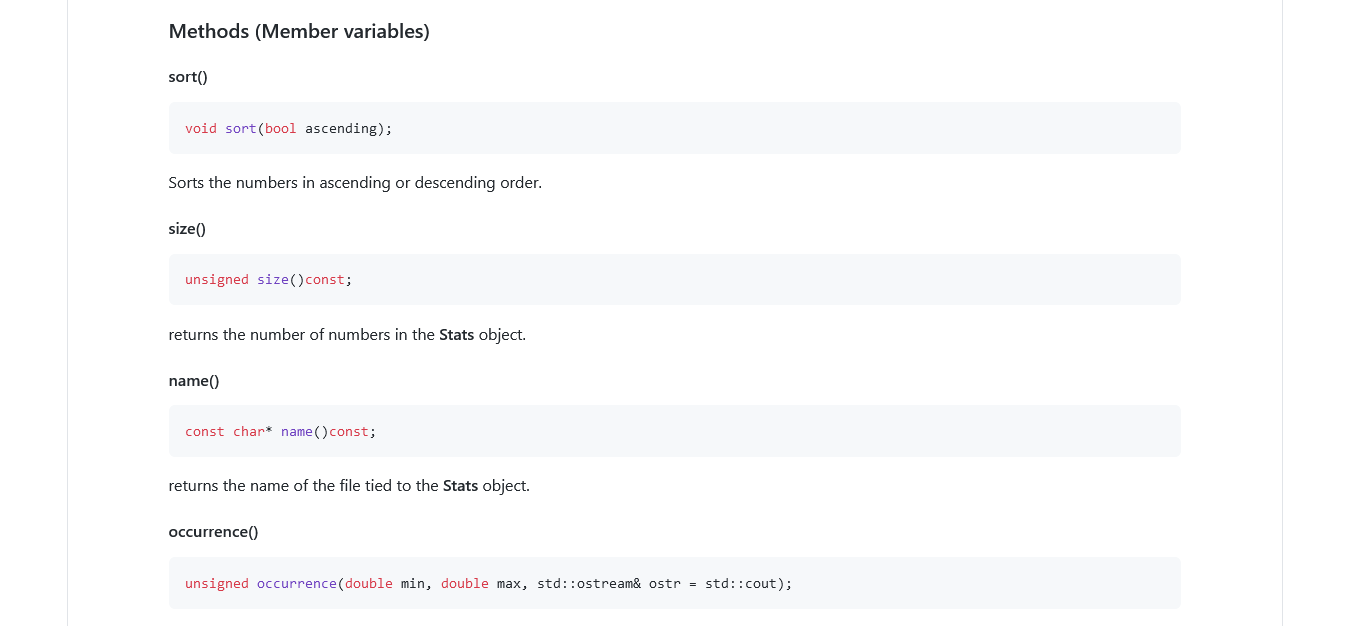Click the bold Stats text near size description
Screen dimensions: 1349x626
456,334
